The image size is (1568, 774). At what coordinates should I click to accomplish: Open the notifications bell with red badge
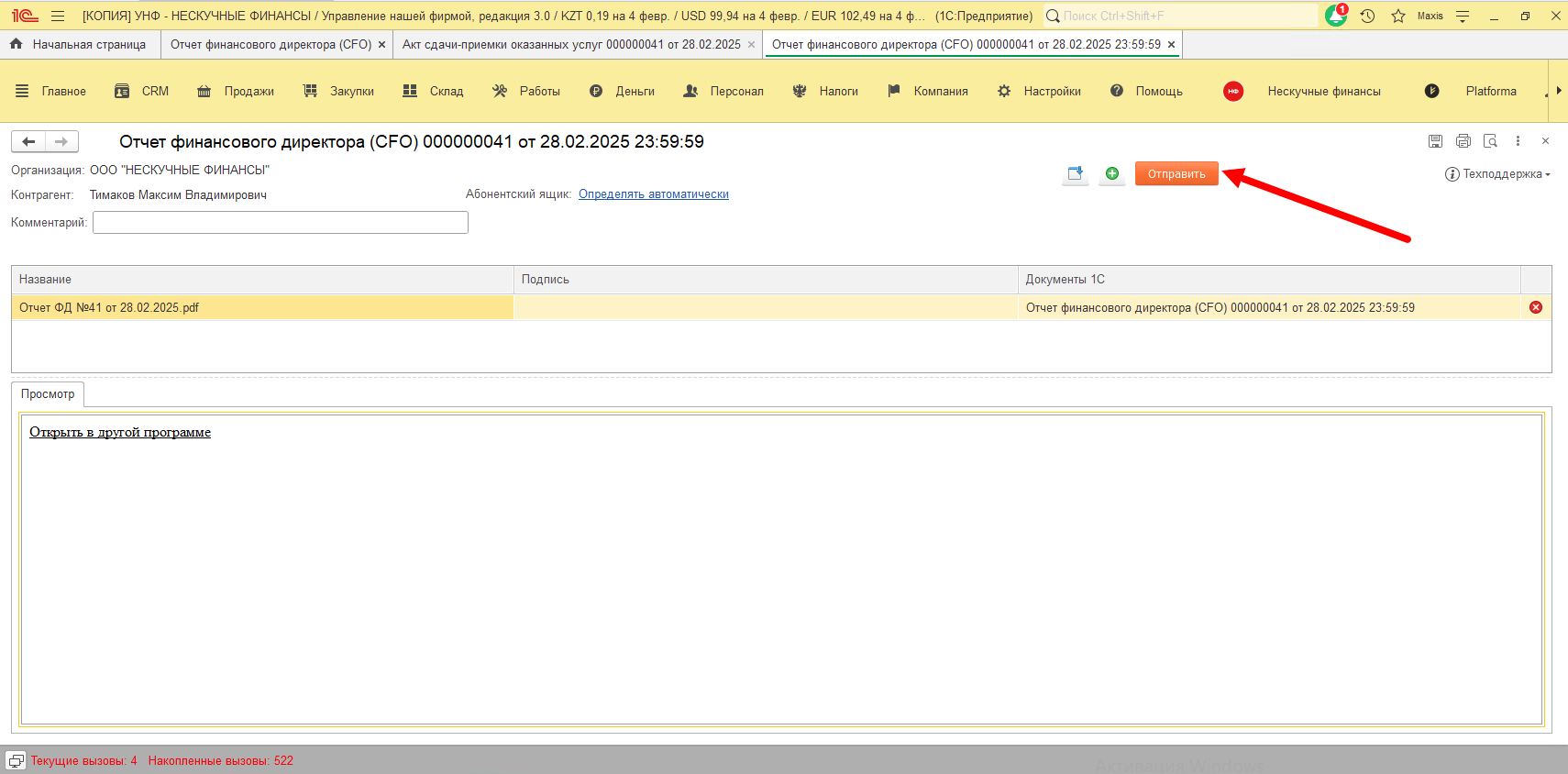tap(1336, 16)
